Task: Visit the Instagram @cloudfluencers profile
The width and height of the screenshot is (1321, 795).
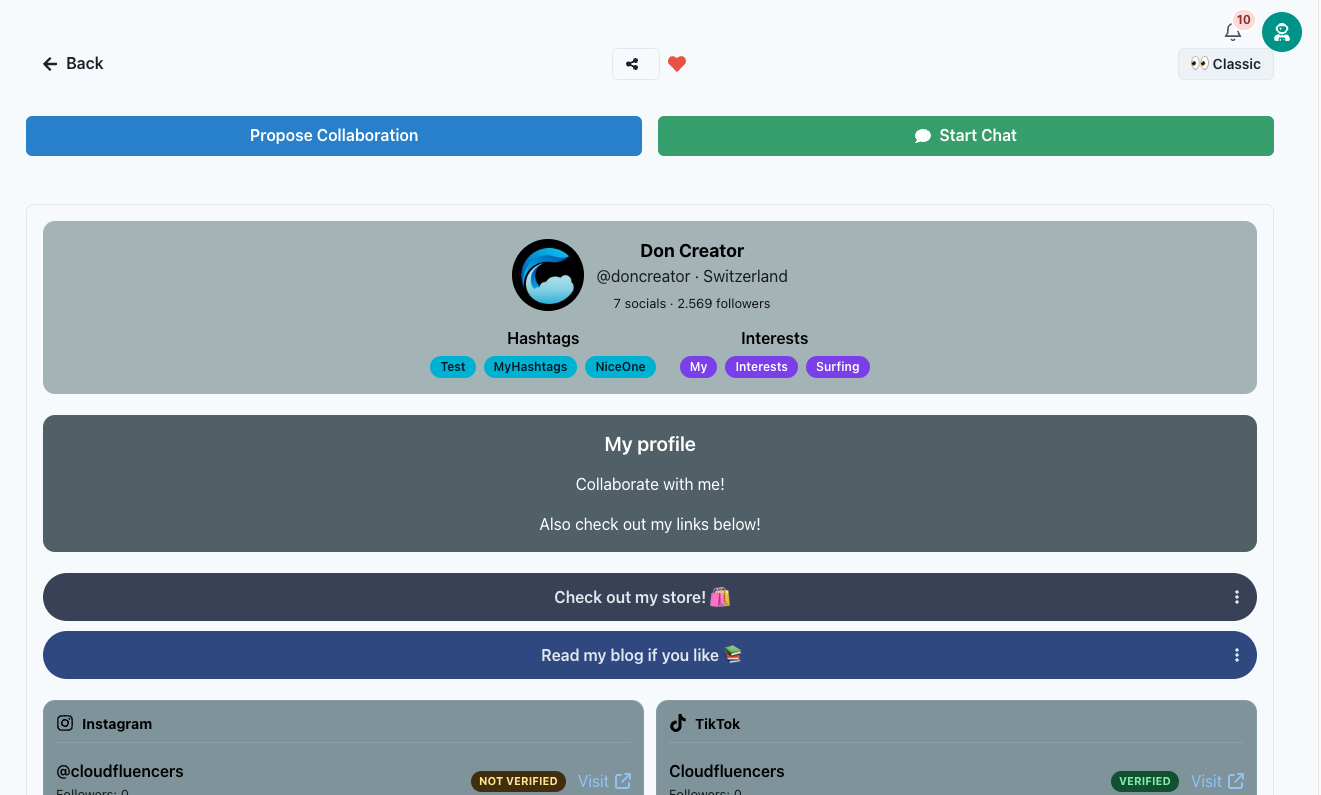Action: click(x=605, y=781)
